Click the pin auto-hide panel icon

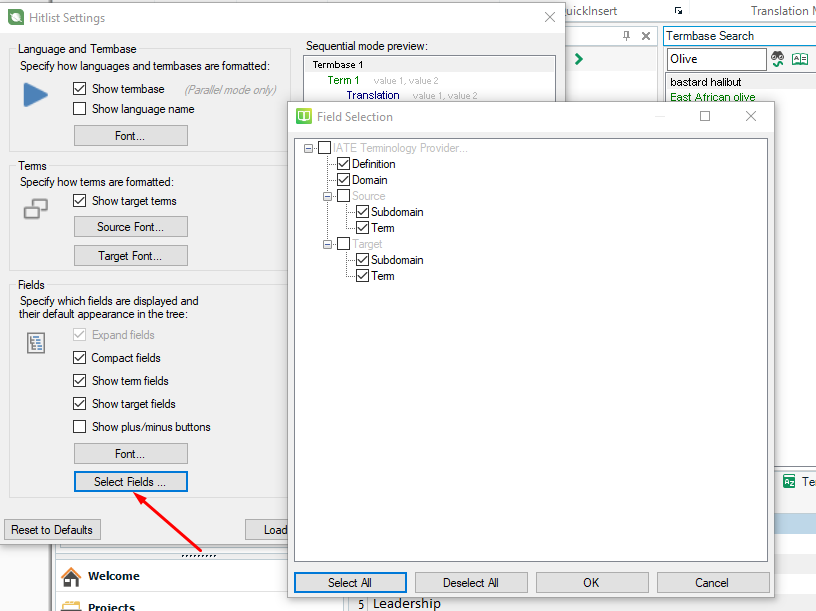click(x=627, y=36)
